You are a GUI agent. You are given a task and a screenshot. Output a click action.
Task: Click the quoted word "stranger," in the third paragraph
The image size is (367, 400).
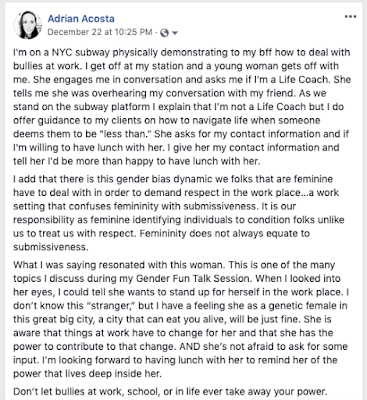(x=109, y=306)
